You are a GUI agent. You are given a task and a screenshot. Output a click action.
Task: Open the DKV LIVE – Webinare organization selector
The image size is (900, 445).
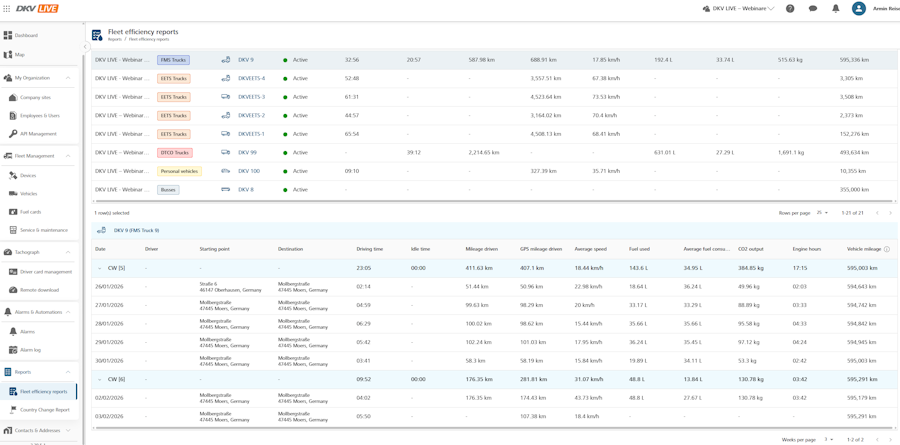point(738,9)
